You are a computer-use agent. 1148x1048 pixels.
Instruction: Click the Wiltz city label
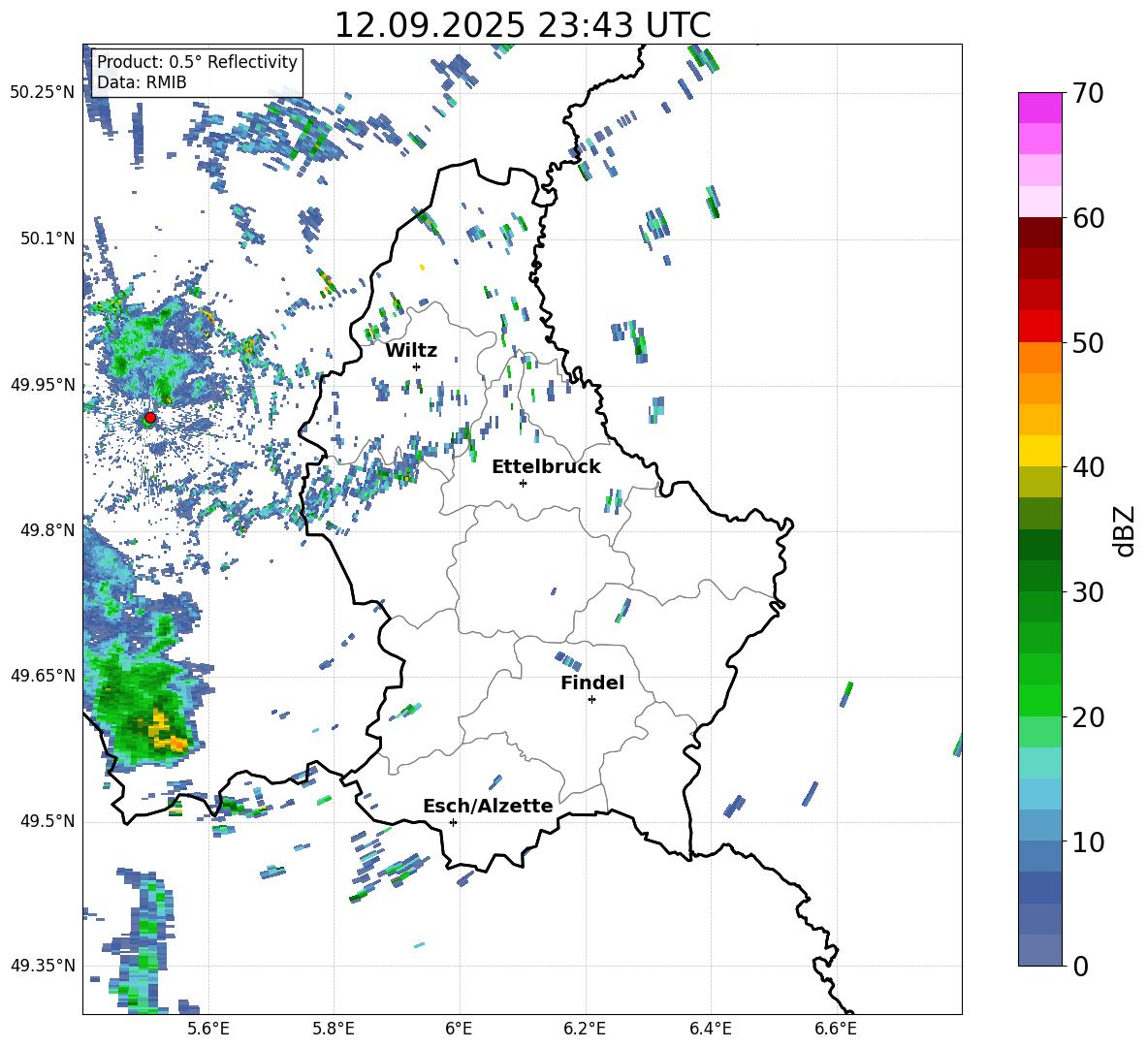coord(411,351)
